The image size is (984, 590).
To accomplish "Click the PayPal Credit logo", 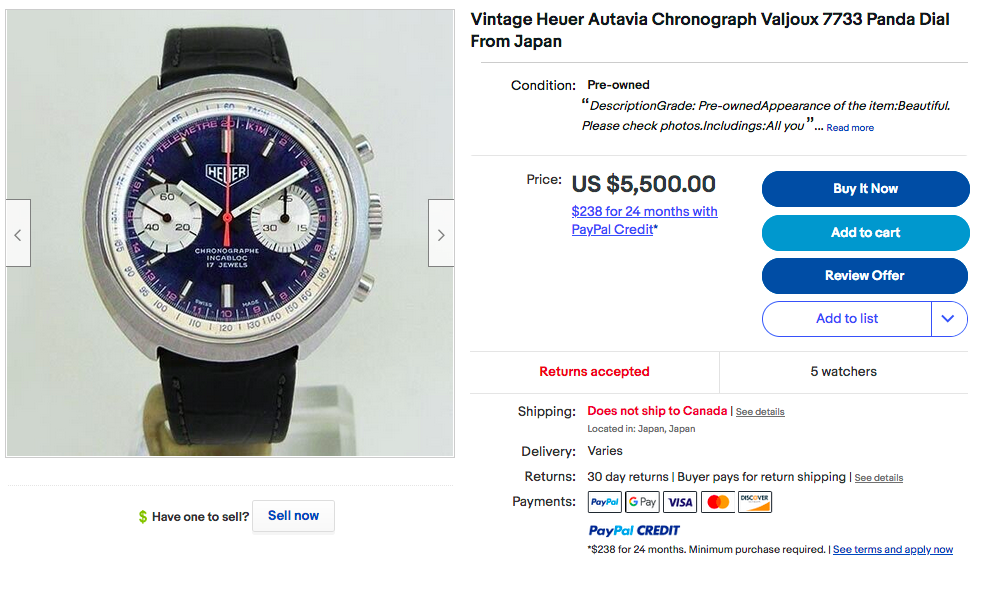I will click(x=634, y=530).
